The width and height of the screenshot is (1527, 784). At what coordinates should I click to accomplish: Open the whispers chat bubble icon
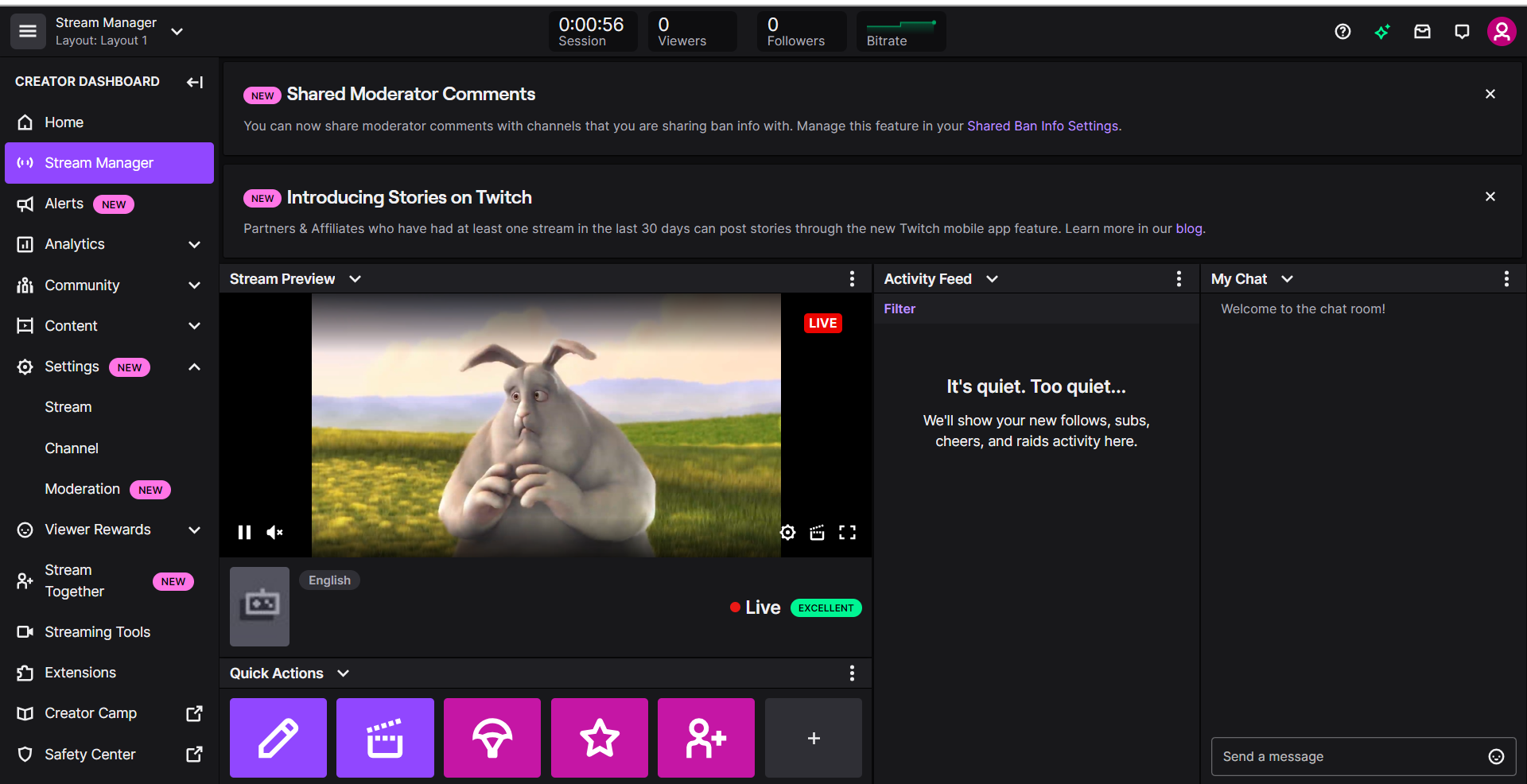pos(1462,32)
